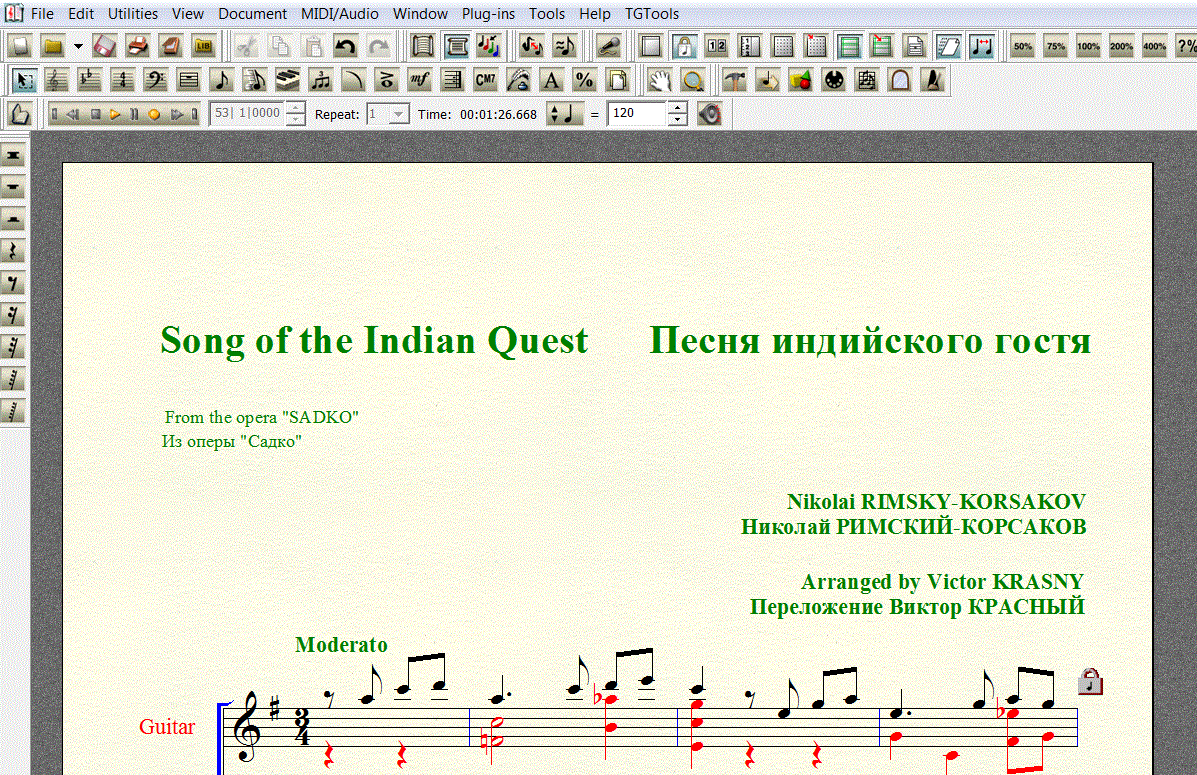This screenshot has height=775, width=1197.
Task: Select the Key Signature tool
Action: [x=89, y=80]
